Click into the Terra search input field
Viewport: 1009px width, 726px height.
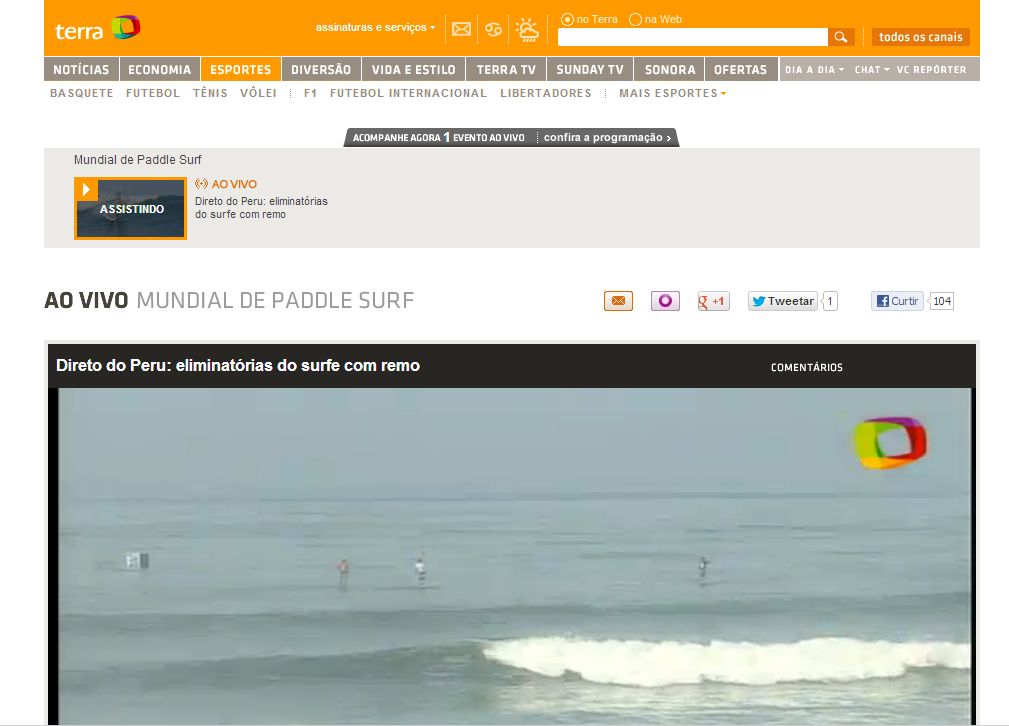pos(692,37)
